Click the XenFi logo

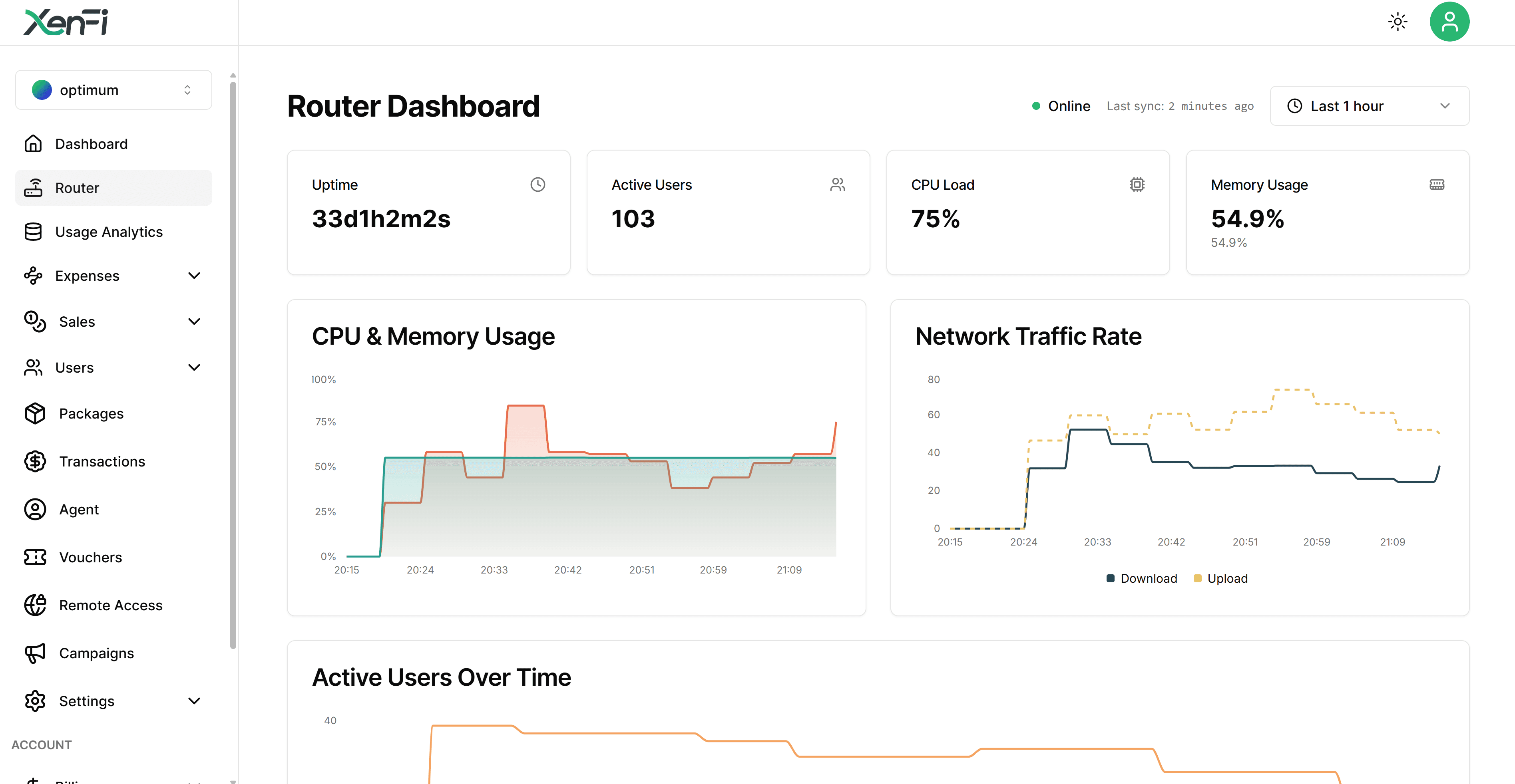66,22
